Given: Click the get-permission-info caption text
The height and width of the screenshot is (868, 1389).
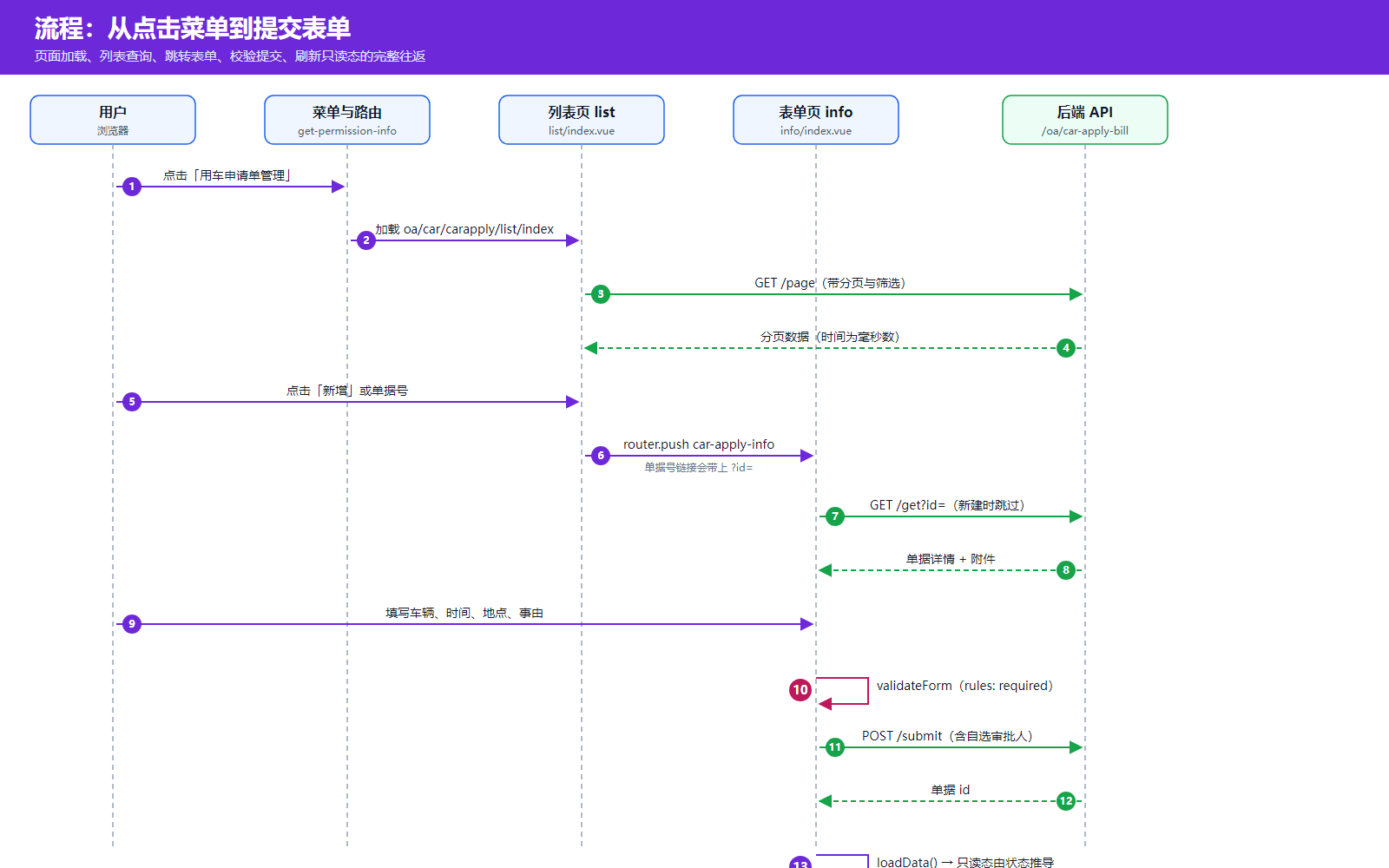Looking at the screenshot, I should pos(347,131).
